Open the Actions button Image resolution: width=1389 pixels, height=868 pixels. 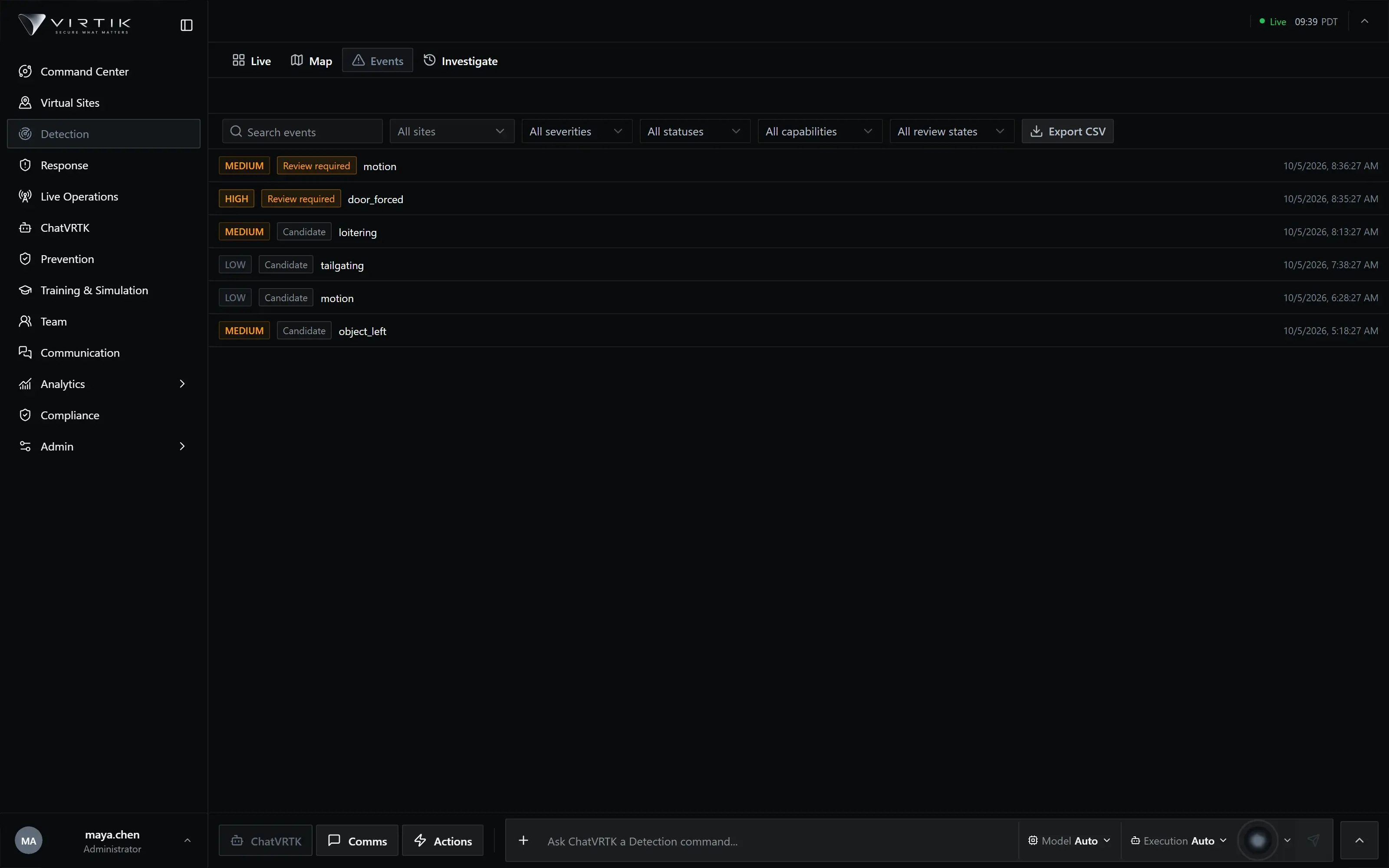point(443,841)
